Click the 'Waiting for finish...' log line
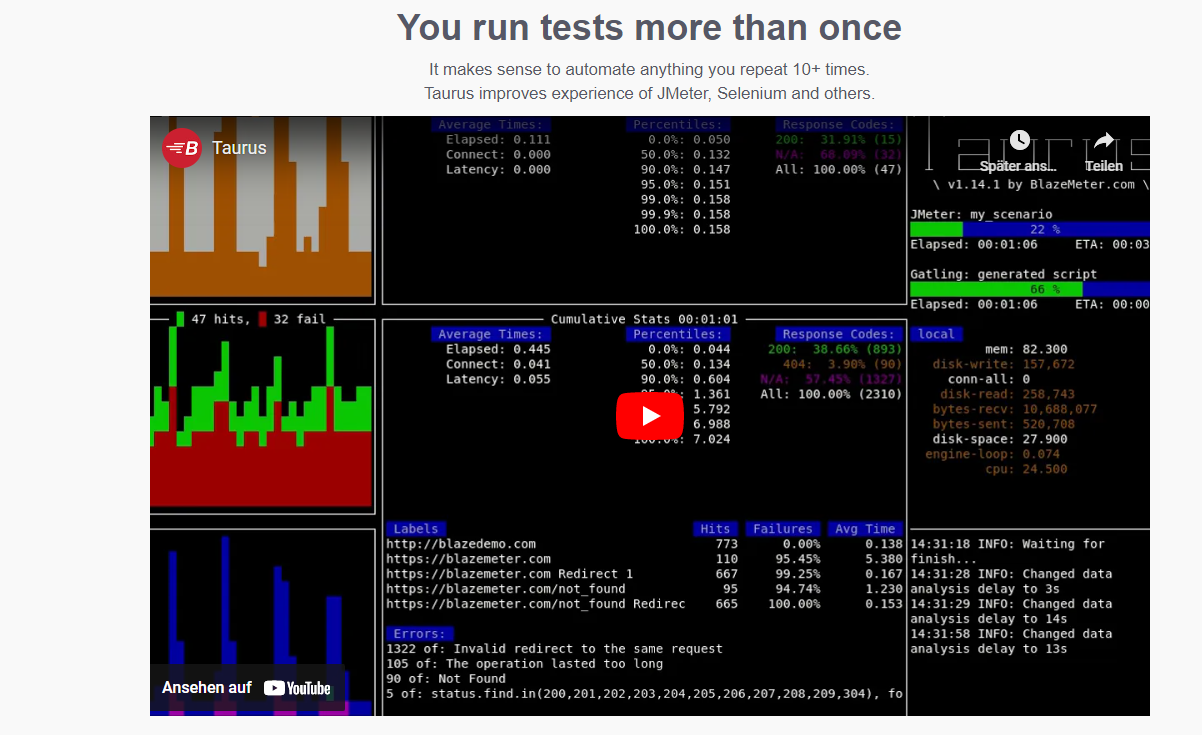 [1007, 551]
